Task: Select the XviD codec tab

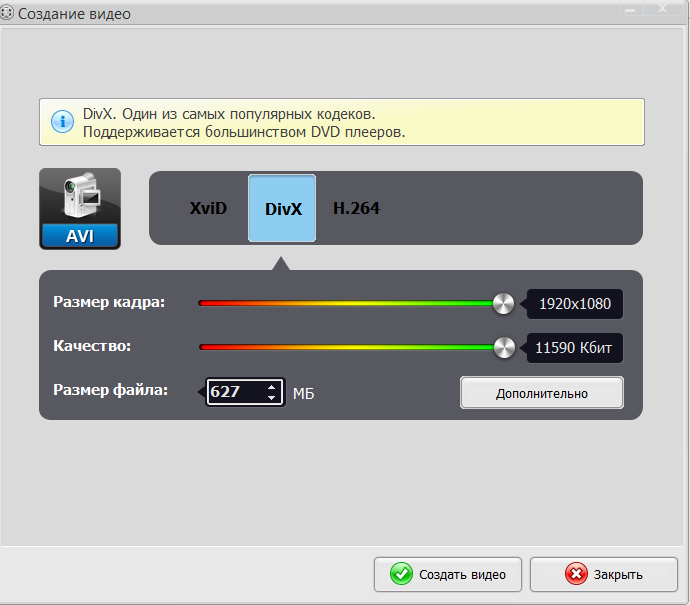Action: (x=209, y=209)
